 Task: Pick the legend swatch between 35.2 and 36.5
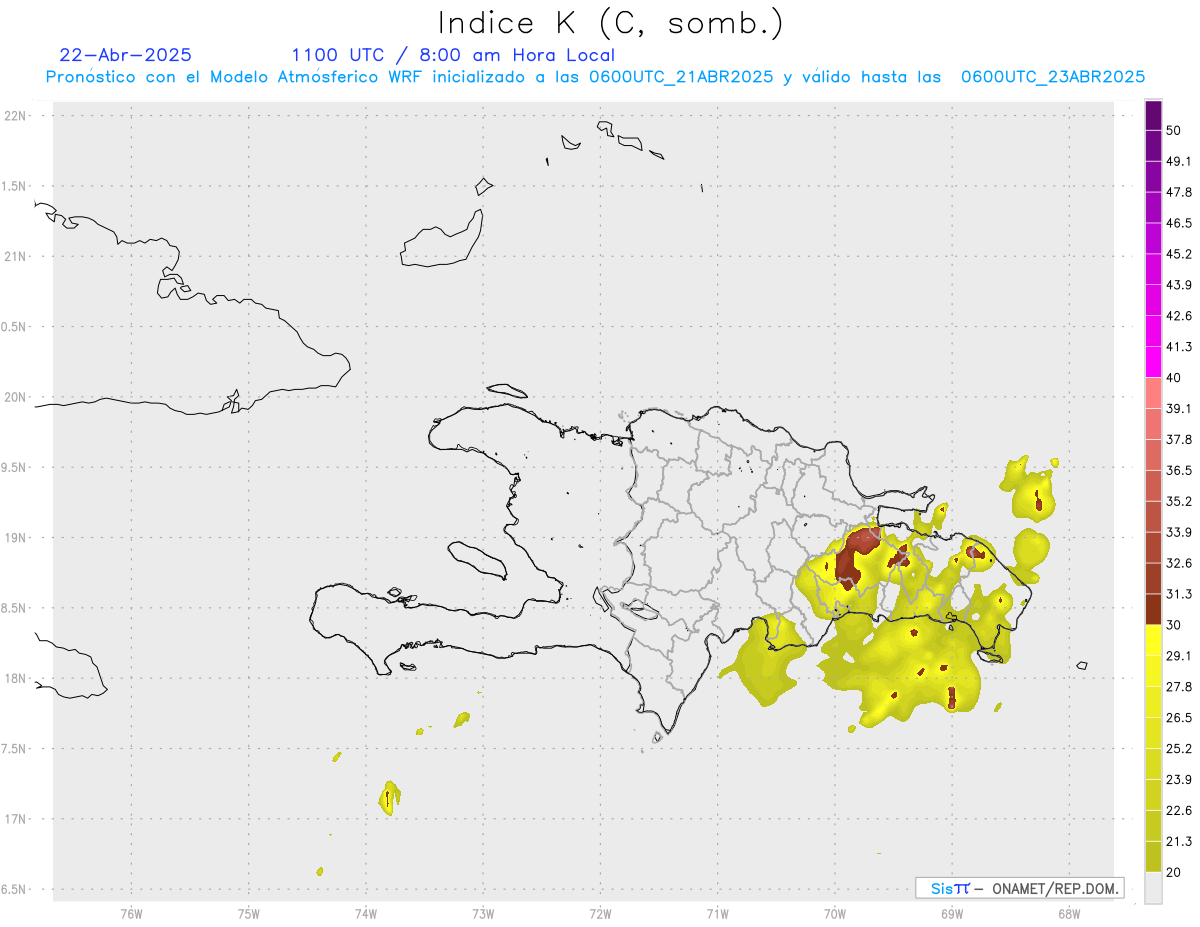1153,485
